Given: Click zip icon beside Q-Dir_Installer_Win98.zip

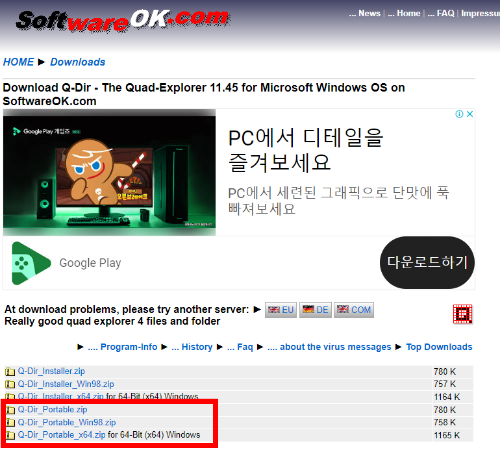Looking at the screenshot, I should pyautogui.click(x=10, y=384).
